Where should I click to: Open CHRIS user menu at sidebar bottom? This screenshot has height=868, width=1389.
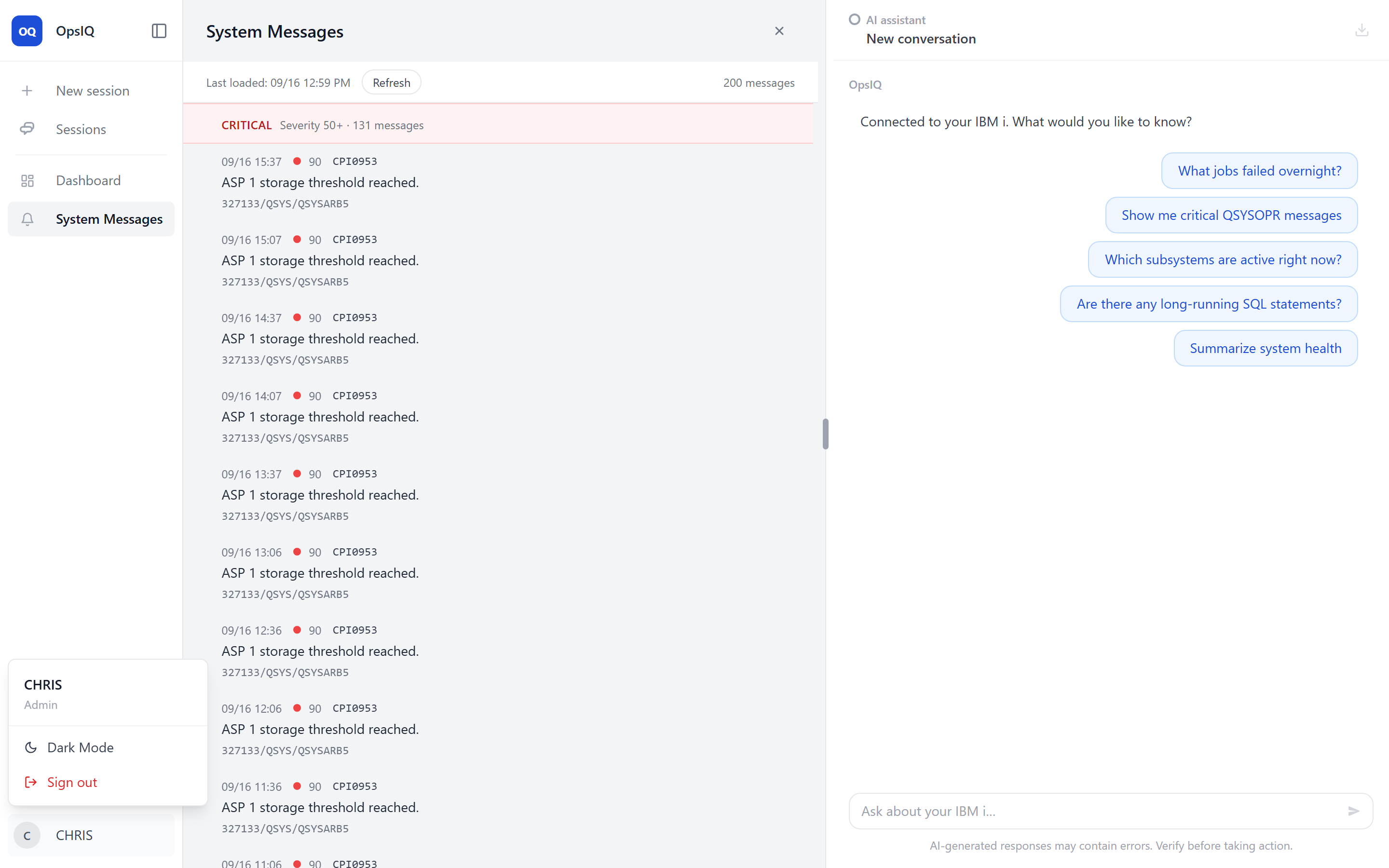(x=91, y=835)
